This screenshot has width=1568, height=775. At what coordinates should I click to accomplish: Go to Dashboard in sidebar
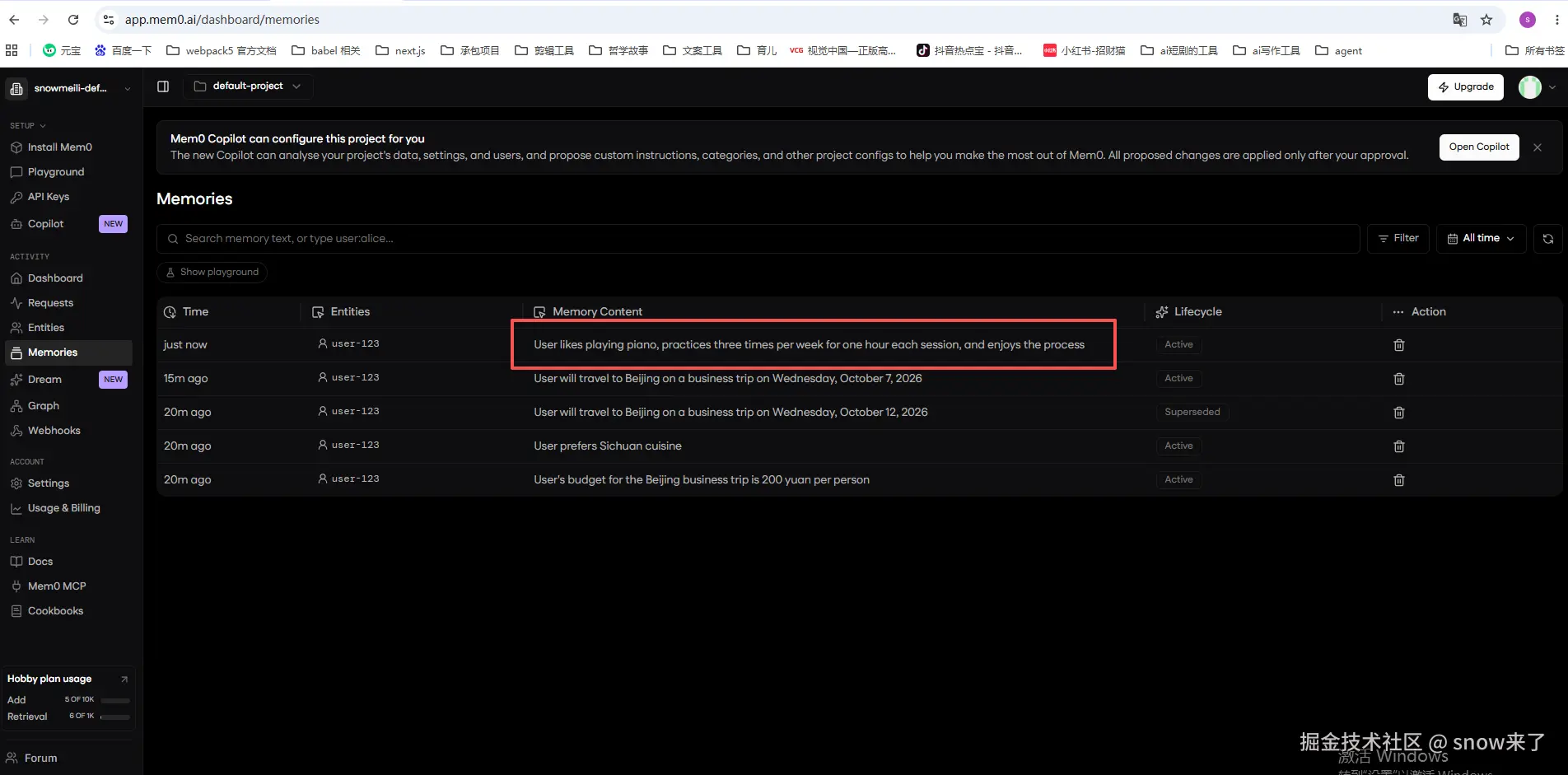coord(69,278)
